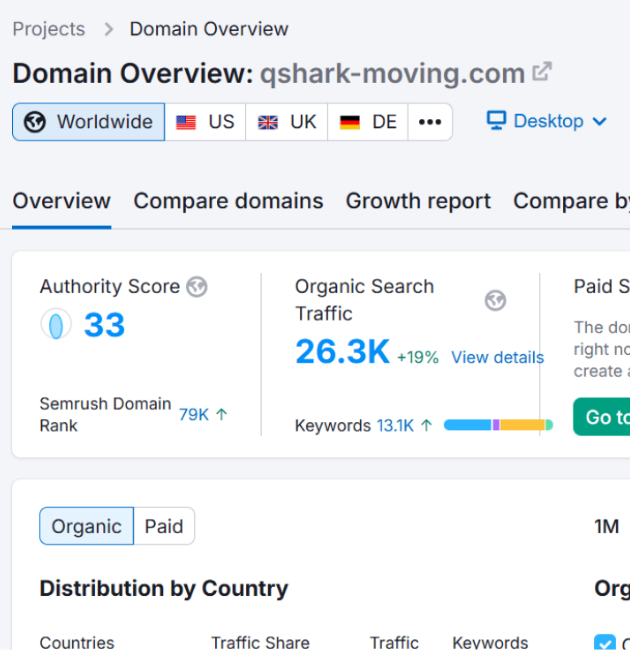
Task: Select the Worldwide database button
Action: [89, 122]
